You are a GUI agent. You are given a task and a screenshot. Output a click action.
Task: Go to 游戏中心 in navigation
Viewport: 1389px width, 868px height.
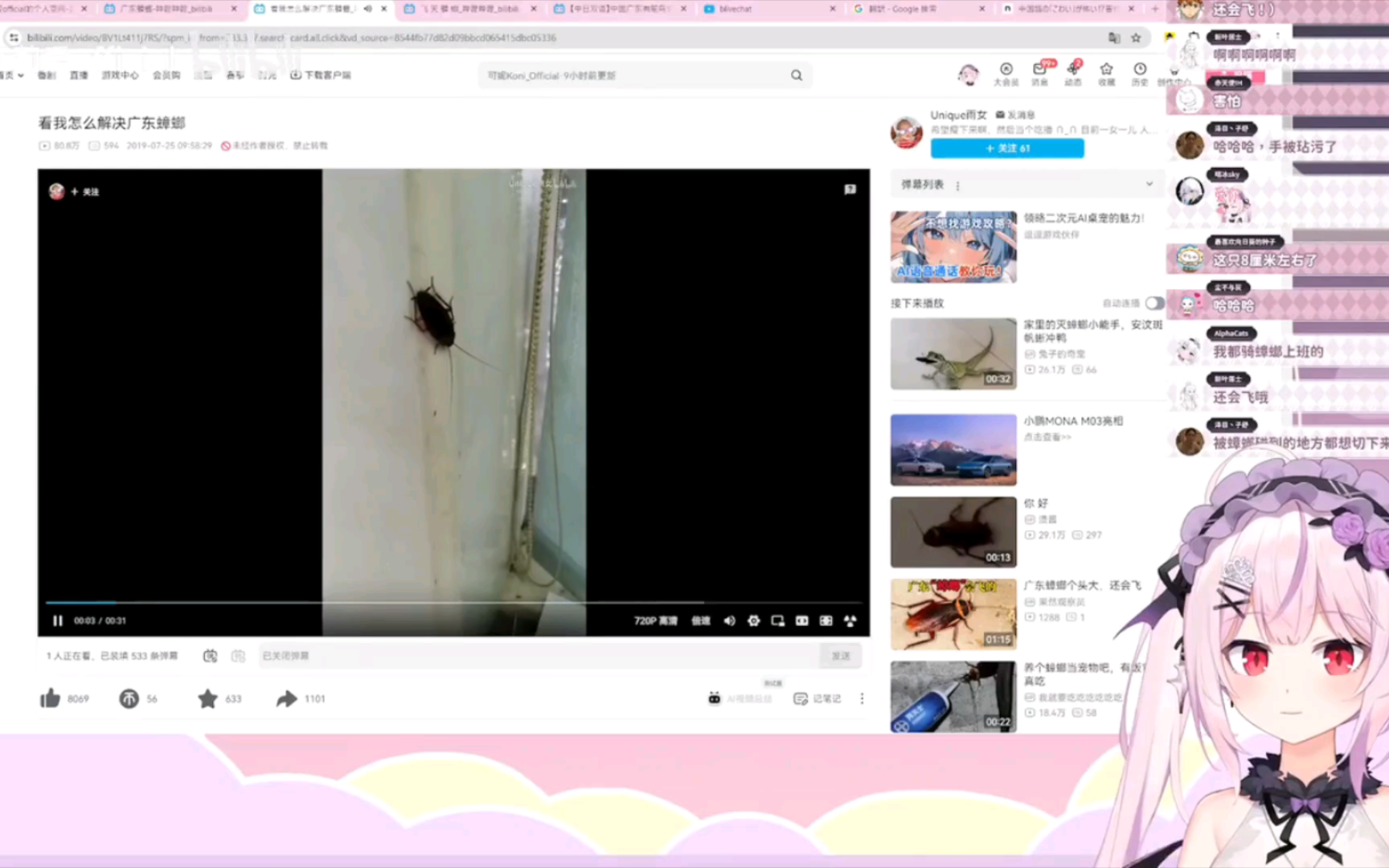point(120,76)
